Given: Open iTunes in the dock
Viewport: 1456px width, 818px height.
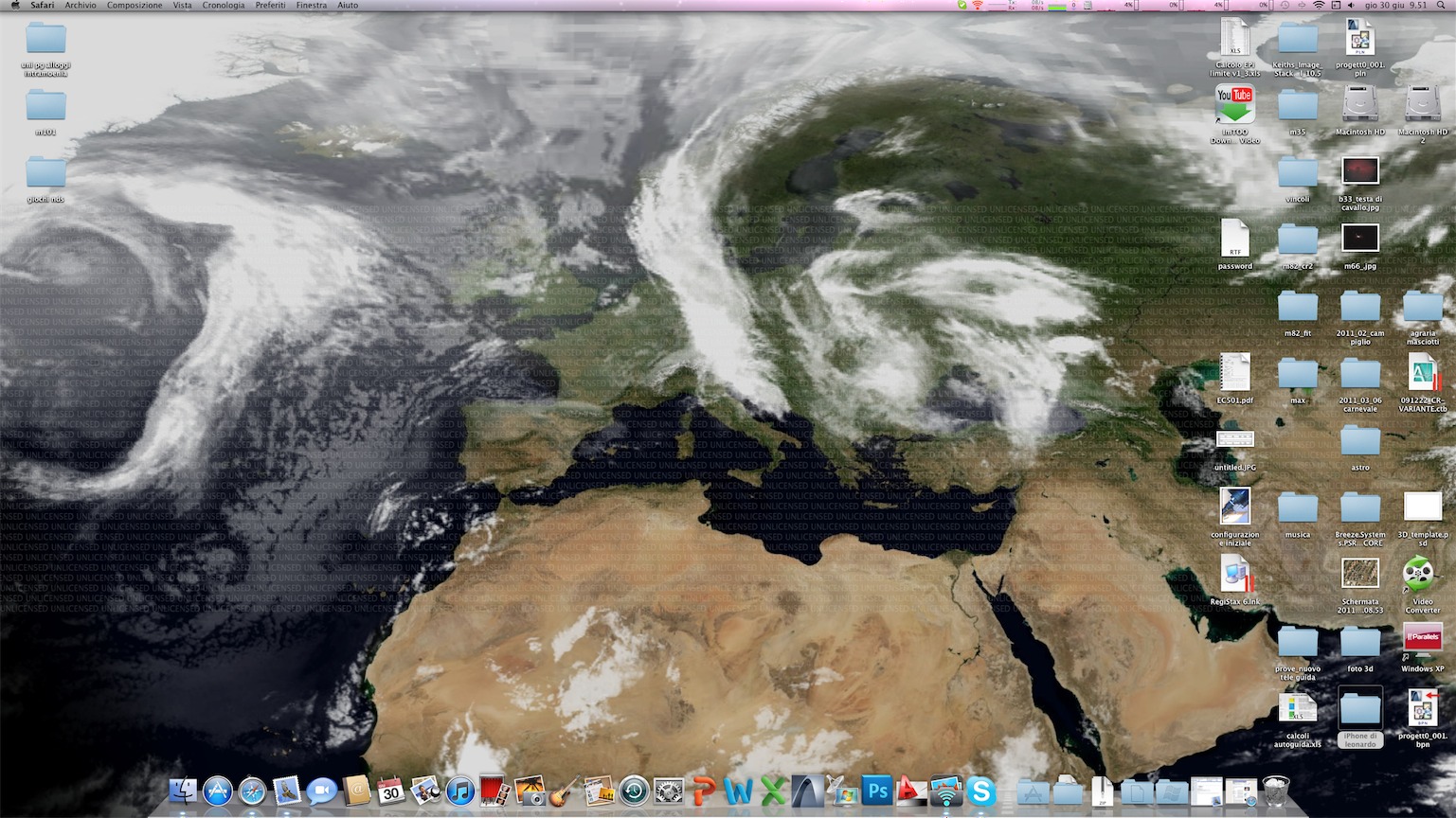Looking at the screenshot, I should point(460,791).
